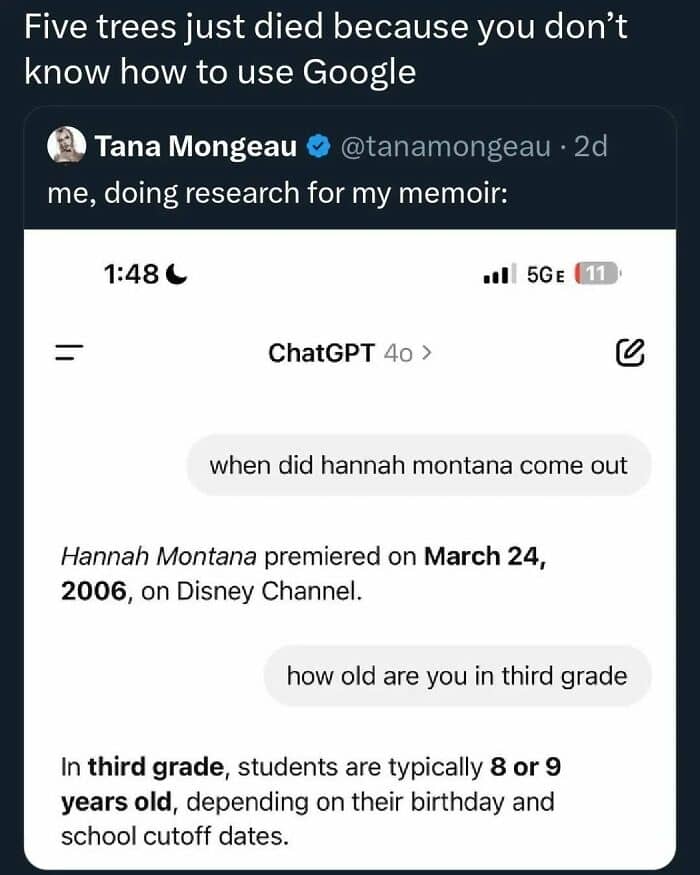This screenshot has height=875, width=700.
Task: Select the "how old are you in third grade" bubble
Action: (457, 675)
